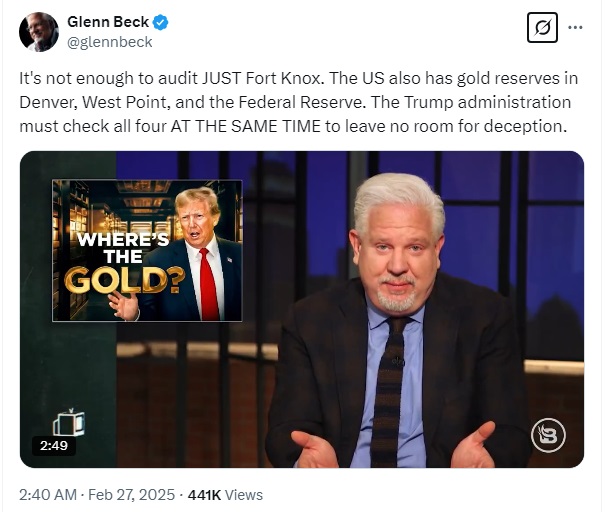
Task: View the 441K Views analytics
Action: (225, 495)
